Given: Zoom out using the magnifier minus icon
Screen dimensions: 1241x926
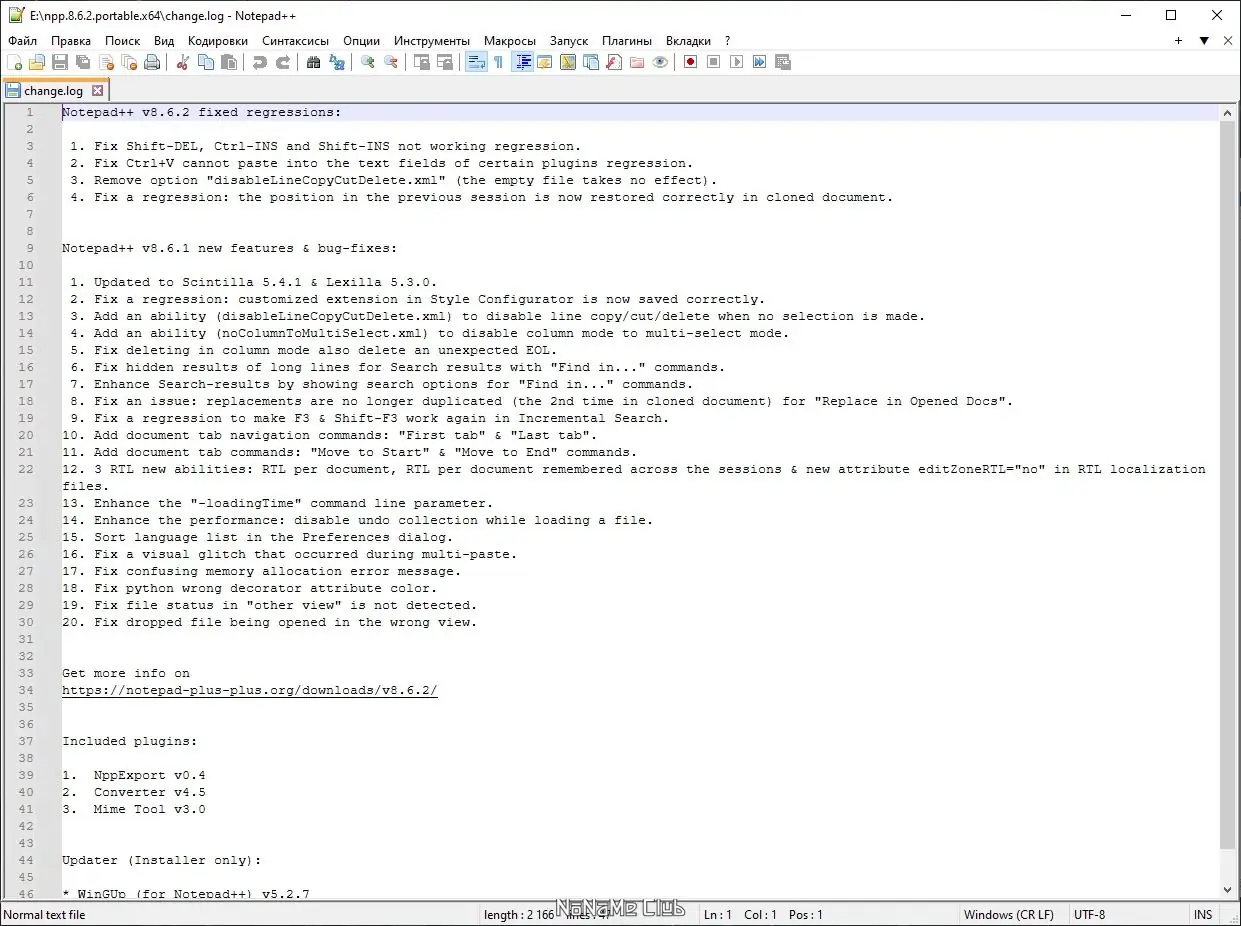Looking at the screenshot, I should (x=391, y=62).
